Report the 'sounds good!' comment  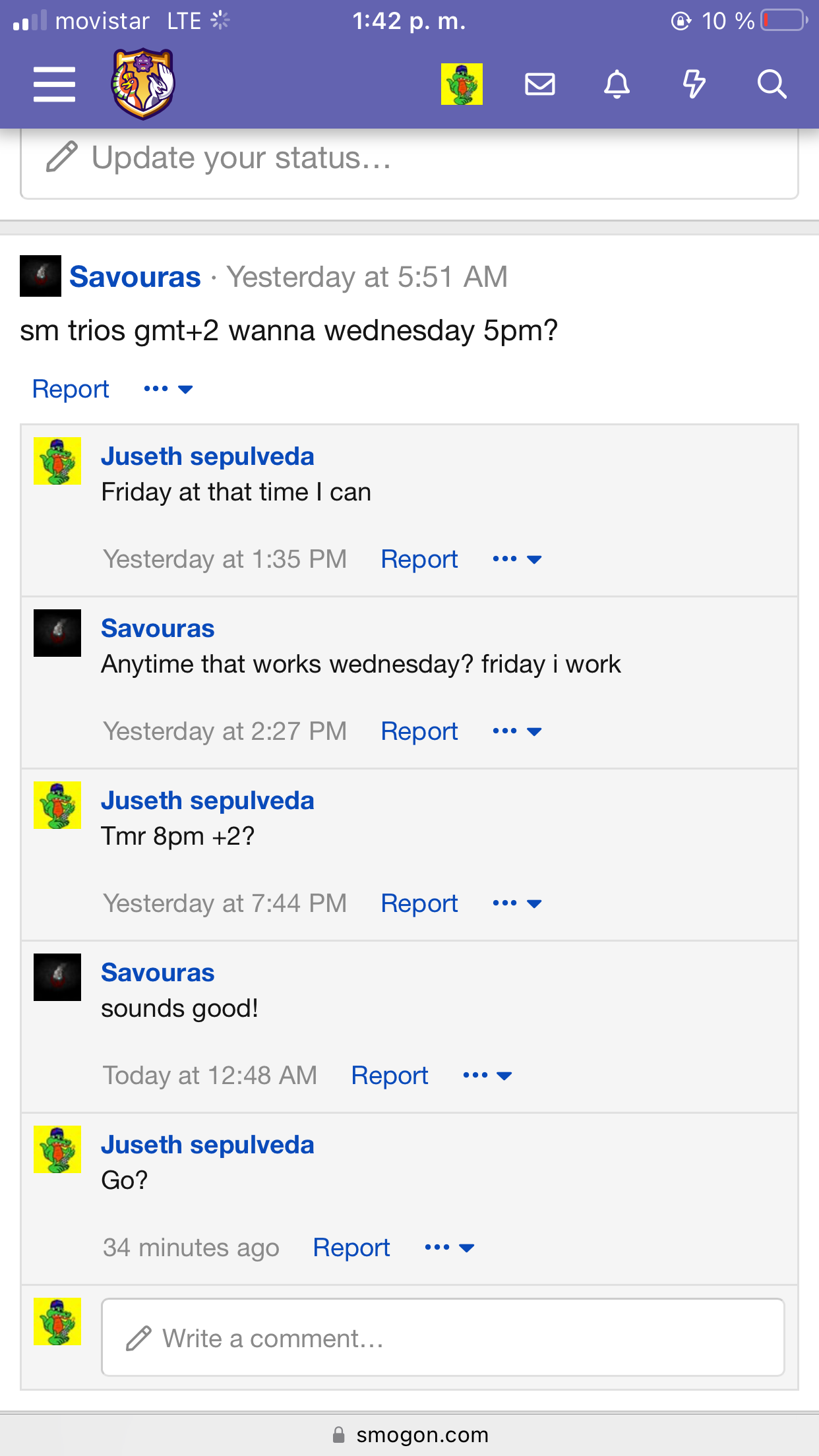pos(390,1076)
